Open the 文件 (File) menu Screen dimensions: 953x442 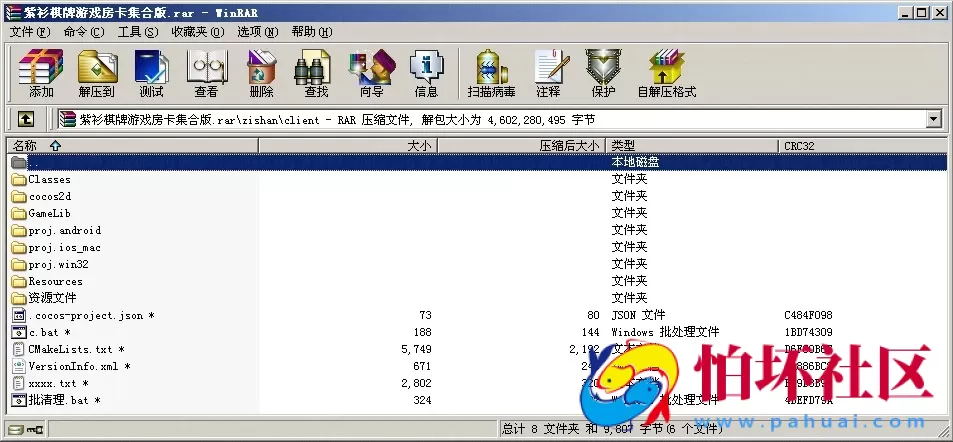click(30, 32)
